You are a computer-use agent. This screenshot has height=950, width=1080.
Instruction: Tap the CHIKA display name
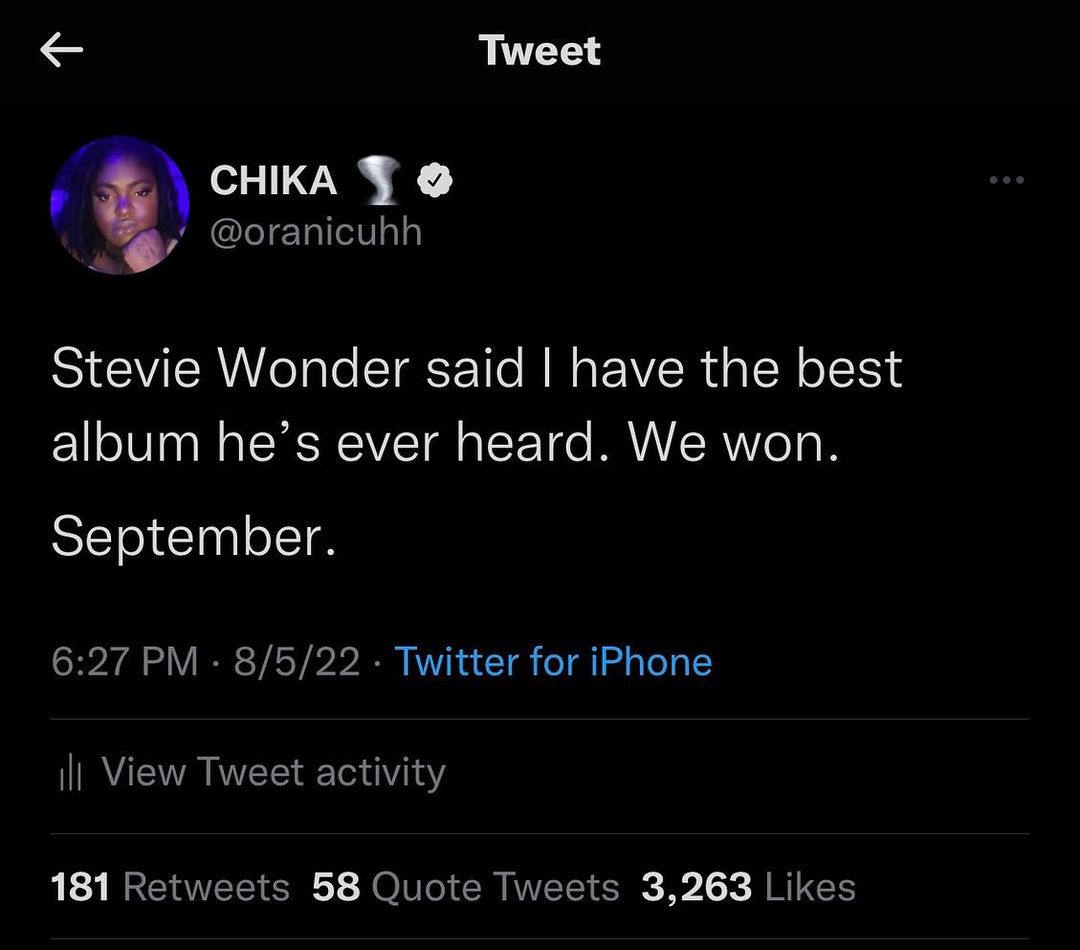point(272,181)
